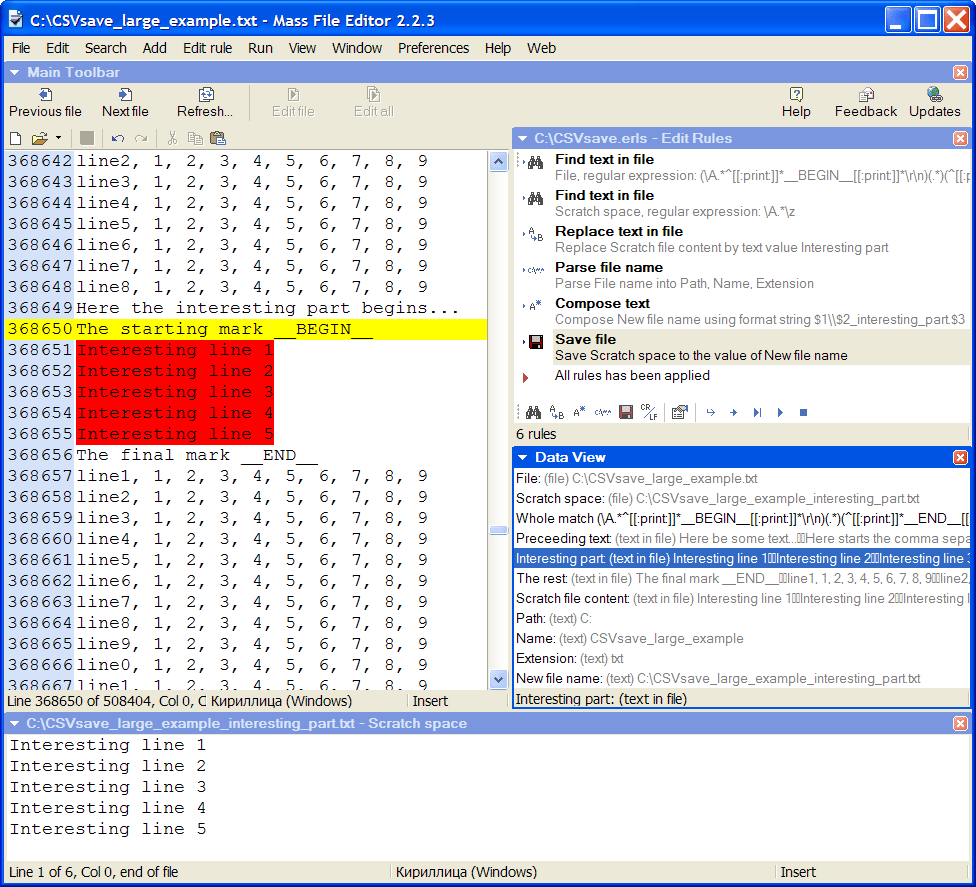The height and width of the screenshot is (887, 976).
Task: Click the blue stop square icon
Action: click(x=804, y=412)
